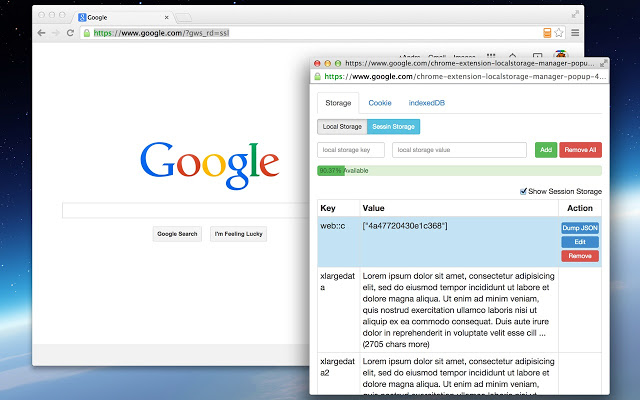This screenshot has width=640, height=400.
Task: Click the popup window address bar lock icon
Action: pyautogui.click(x=318, y=76)
